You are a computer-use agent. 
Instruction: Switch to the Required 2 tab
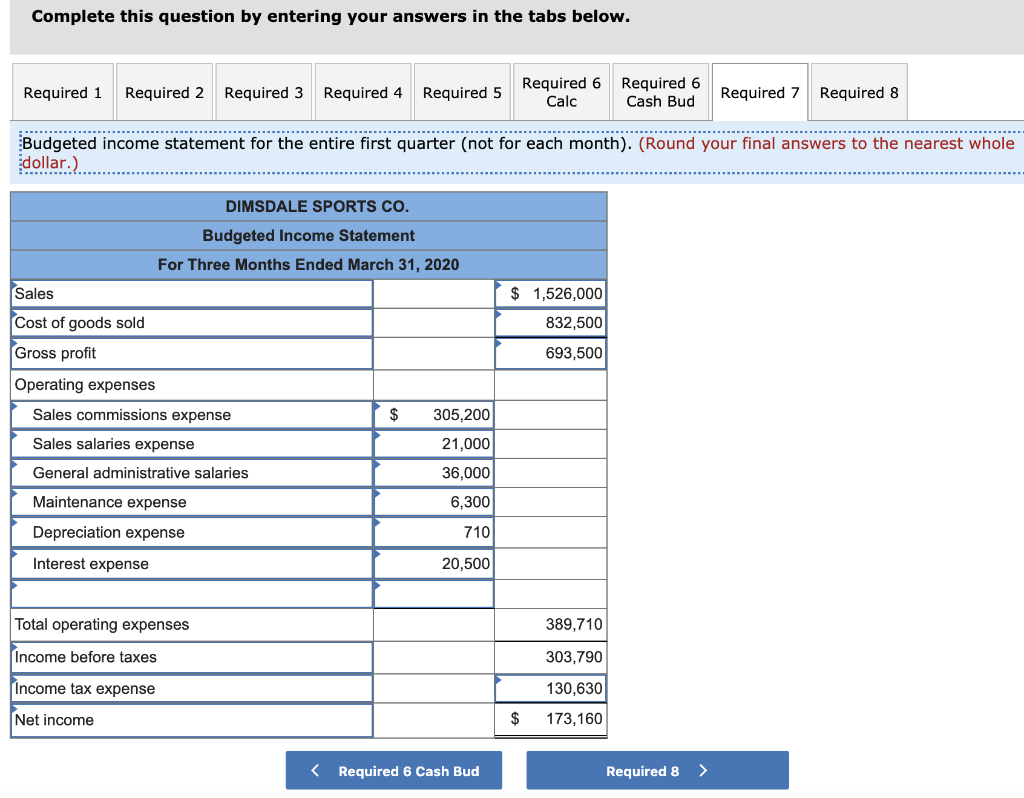pyautogui.click(x=165, y=92)
